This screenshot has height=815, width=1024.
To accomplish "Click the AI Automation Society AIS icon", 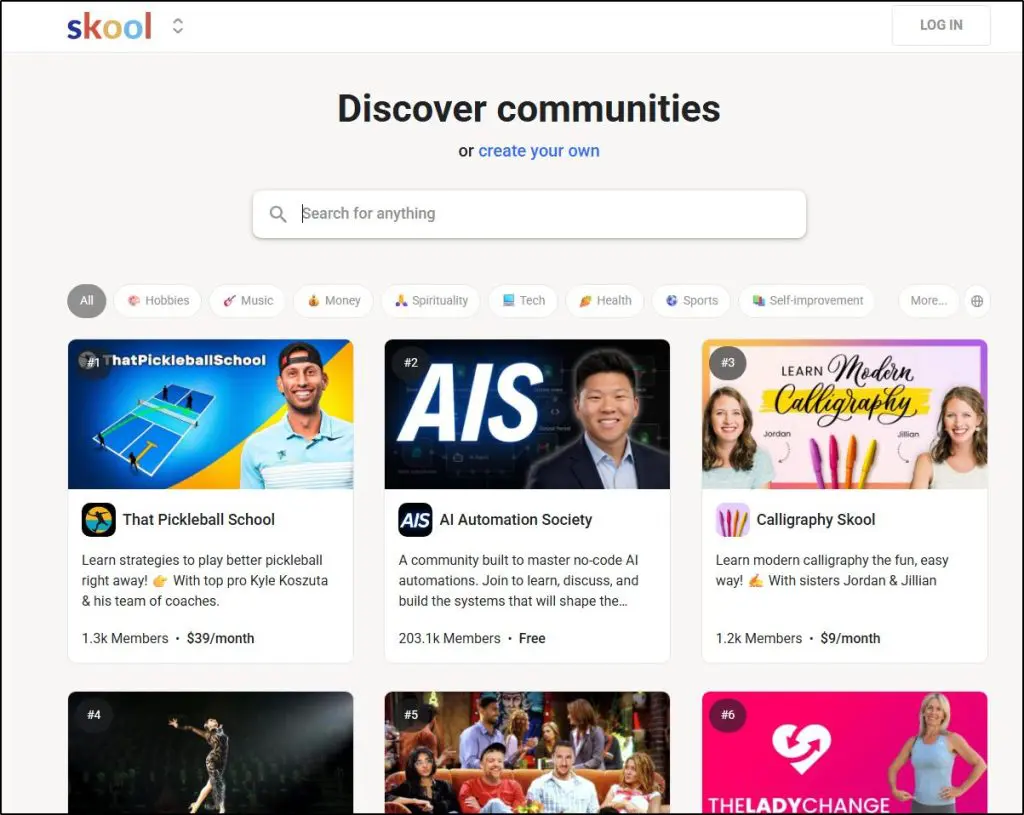I will (415, 520).
